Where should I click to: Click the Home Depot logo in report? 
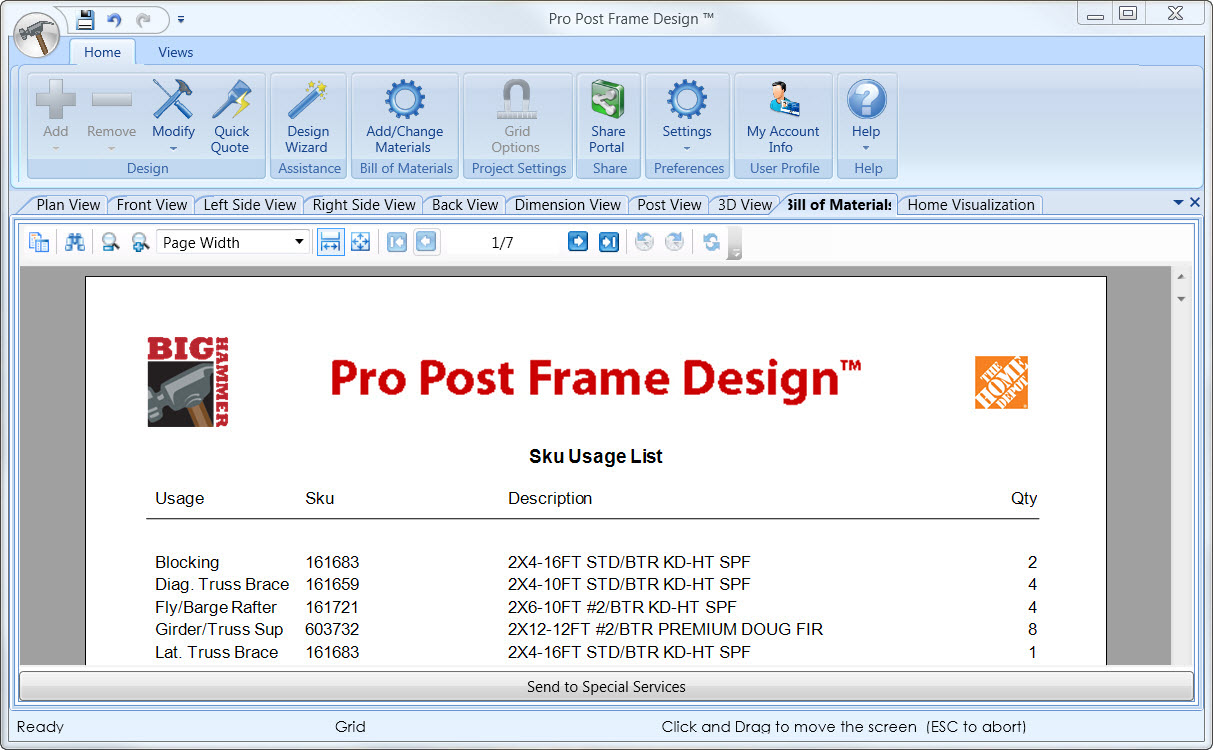[1001, 382]
